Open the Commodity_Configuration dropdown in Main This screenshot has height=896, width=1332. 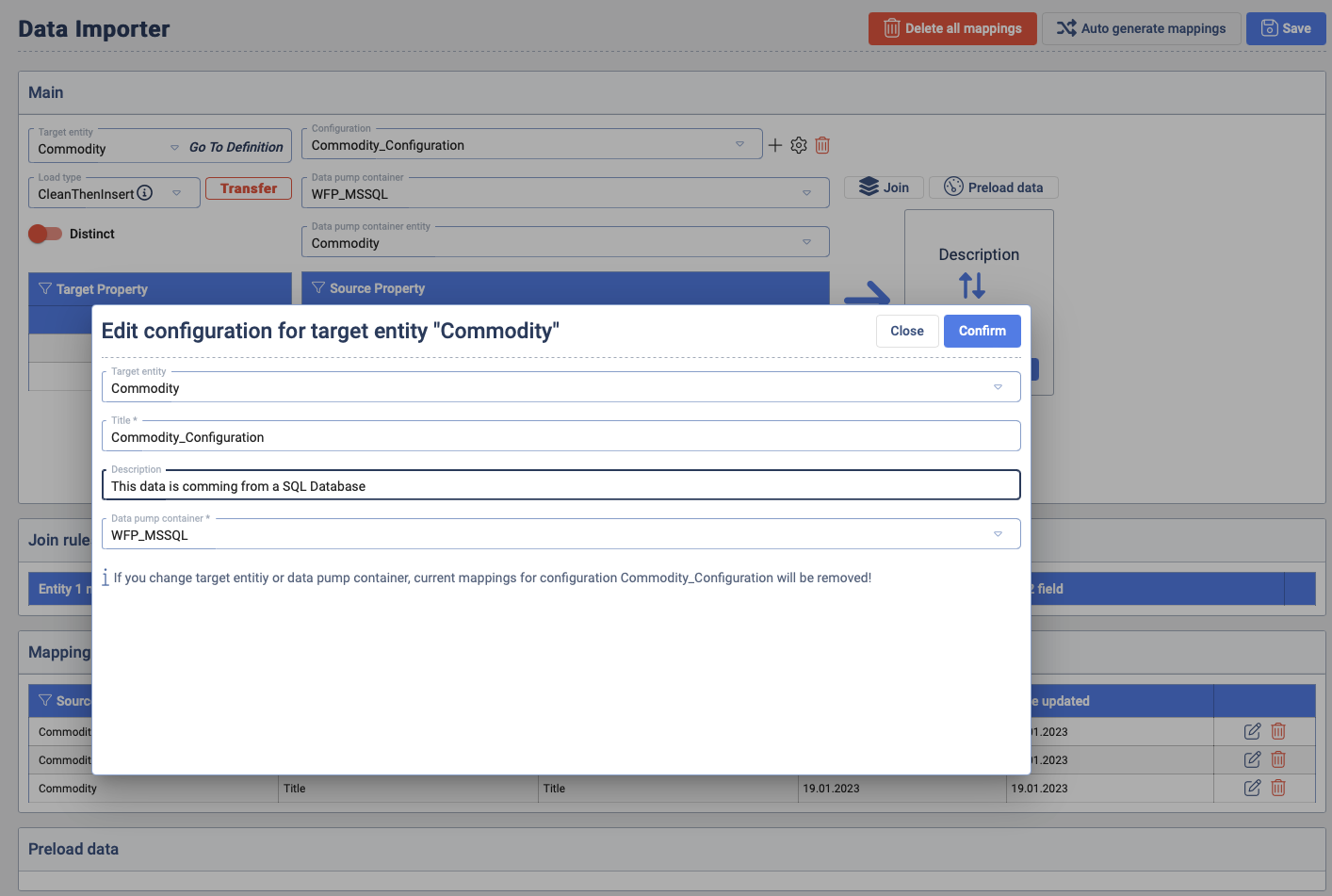[x=531, y=144]
